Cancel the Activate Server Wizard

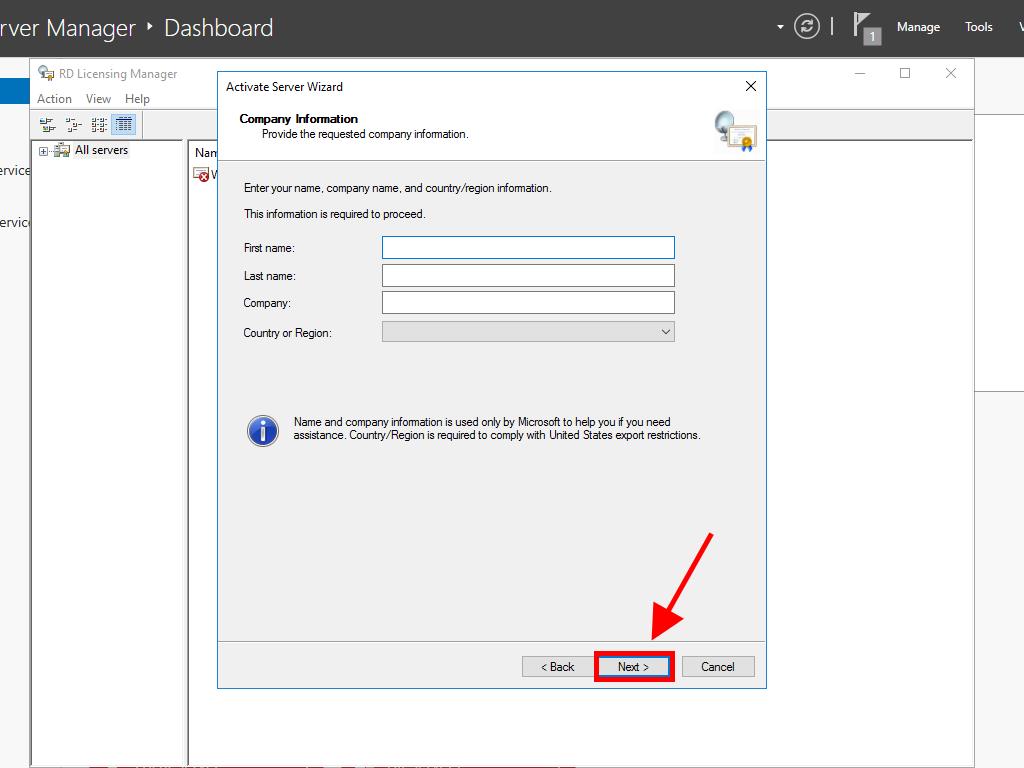click(718, 667)
